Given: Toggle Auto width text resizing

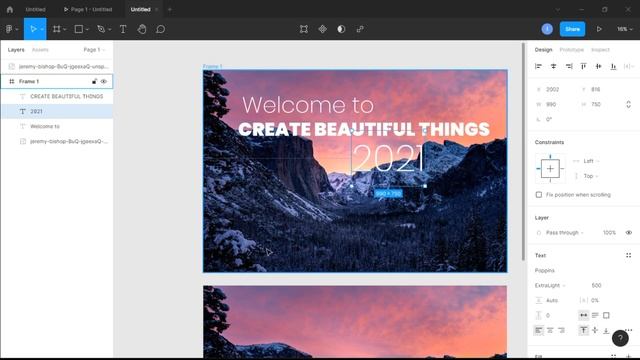Looking at the screenshot, I should click(584, 315).
